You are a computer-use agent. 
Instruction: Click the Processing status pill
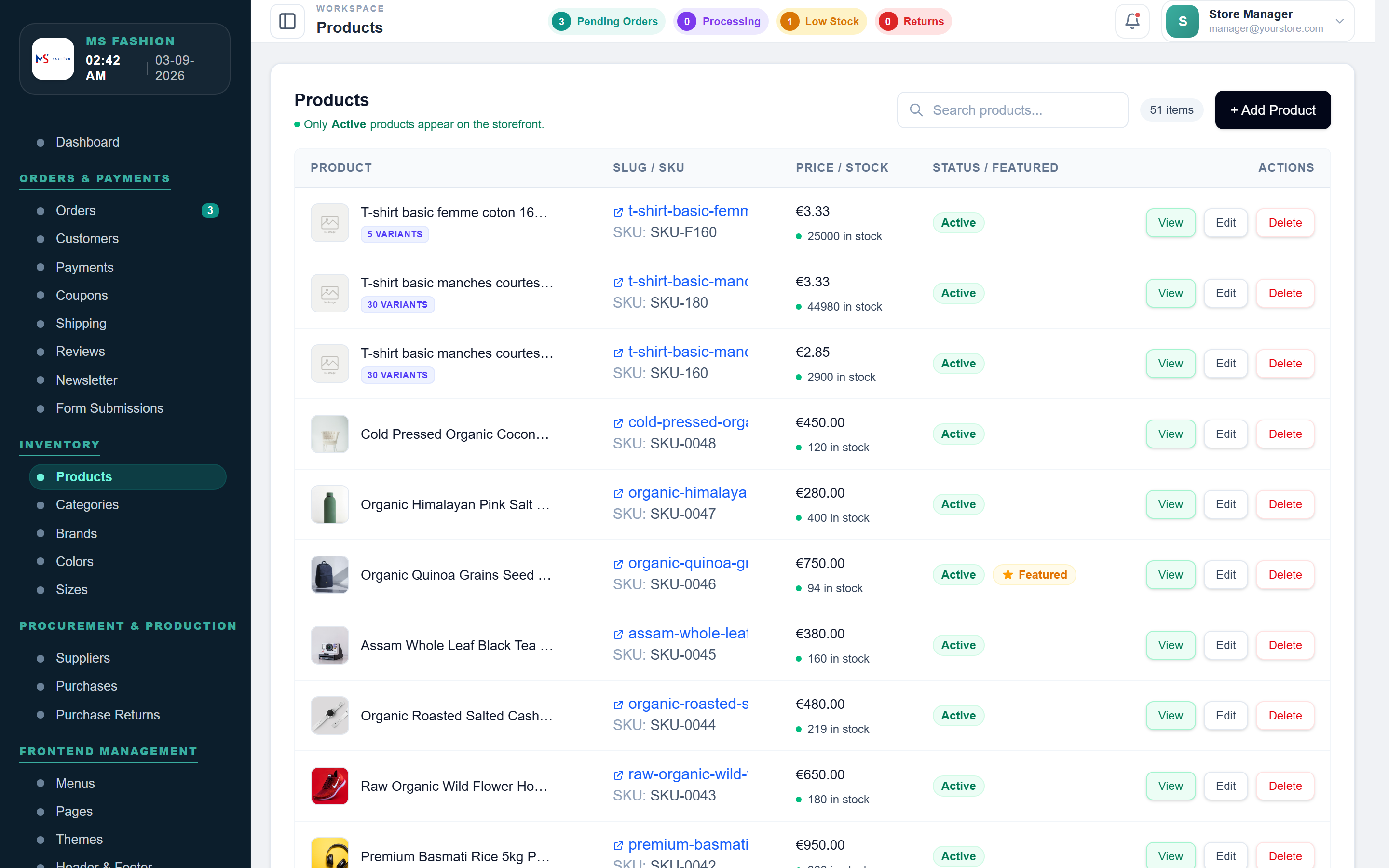721,21
